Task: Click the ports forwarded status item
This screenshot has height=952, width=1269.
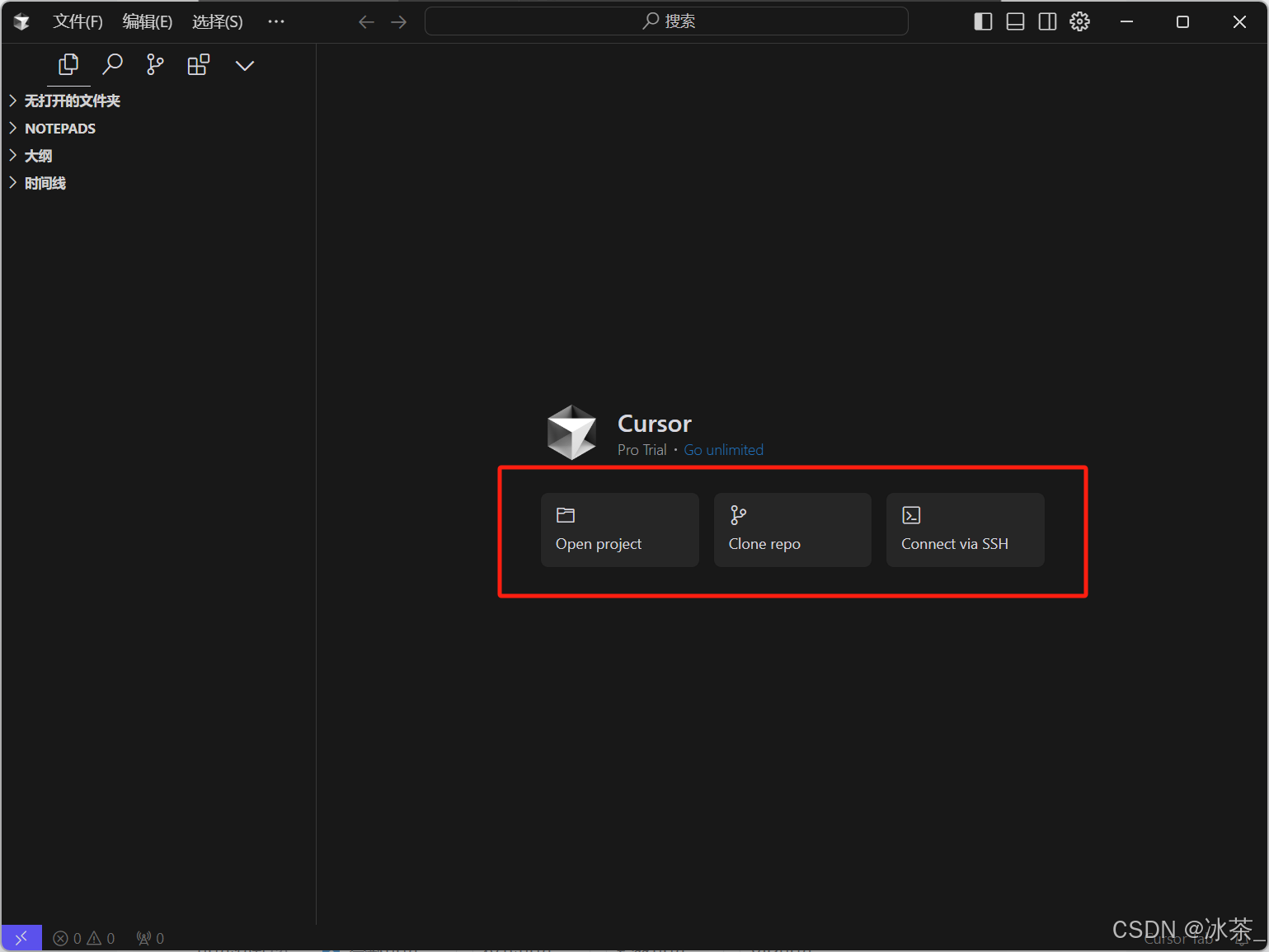Action: tap(150, 938)
